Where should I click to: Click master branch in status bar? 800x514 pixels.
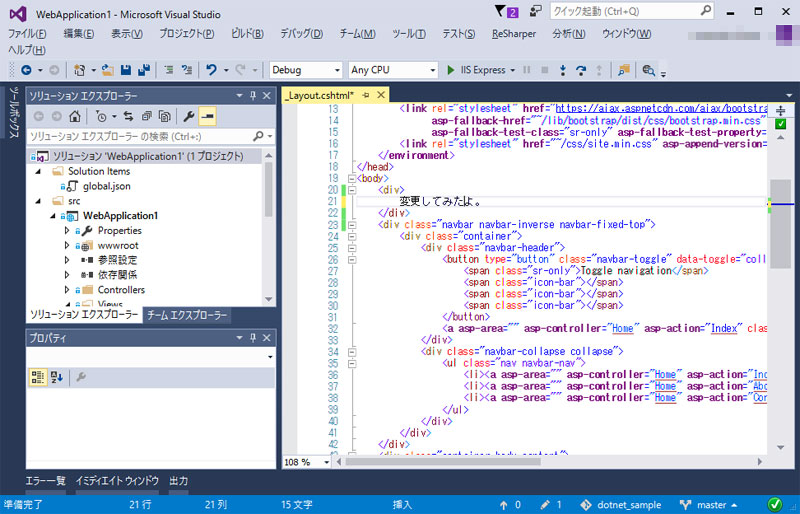click(709, 505)
